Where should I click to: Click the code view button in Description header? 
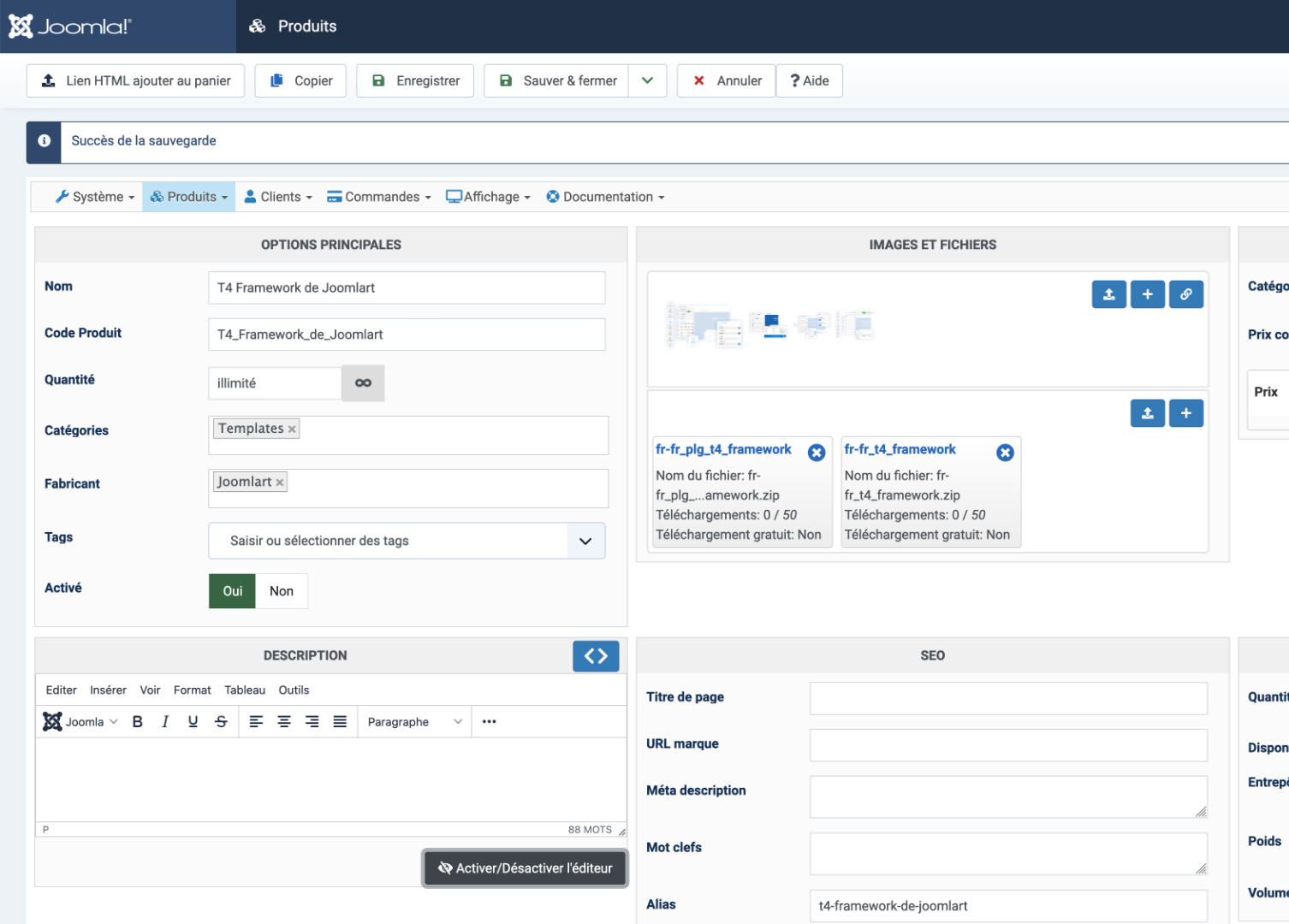[596, 656]
